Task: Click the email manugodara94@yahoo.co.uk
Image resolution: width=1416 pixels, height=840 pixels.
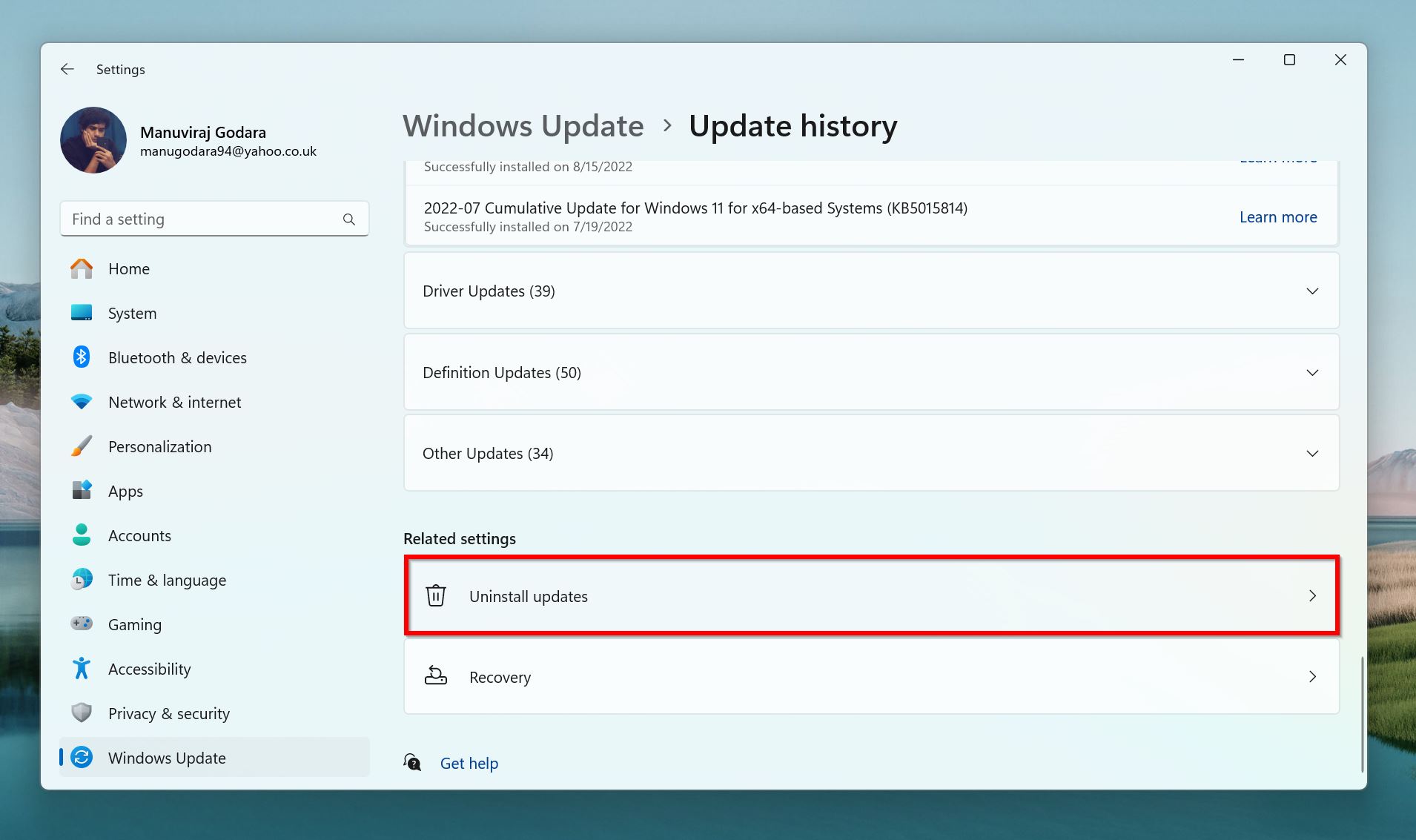Action: point(228,151)
